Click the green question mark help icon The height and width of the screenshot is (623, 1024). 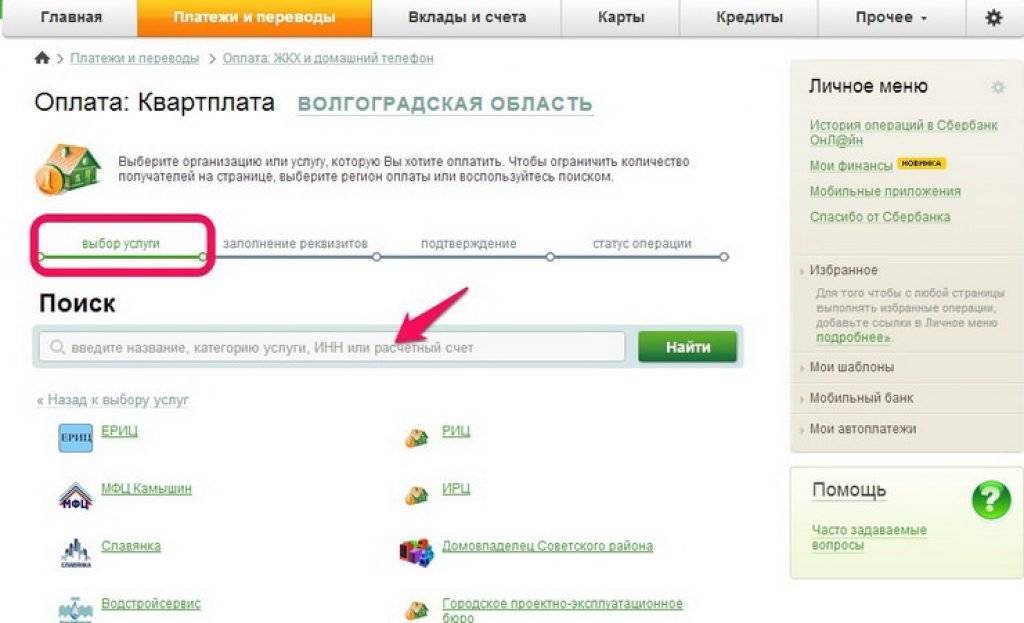[x=991, y=500]
